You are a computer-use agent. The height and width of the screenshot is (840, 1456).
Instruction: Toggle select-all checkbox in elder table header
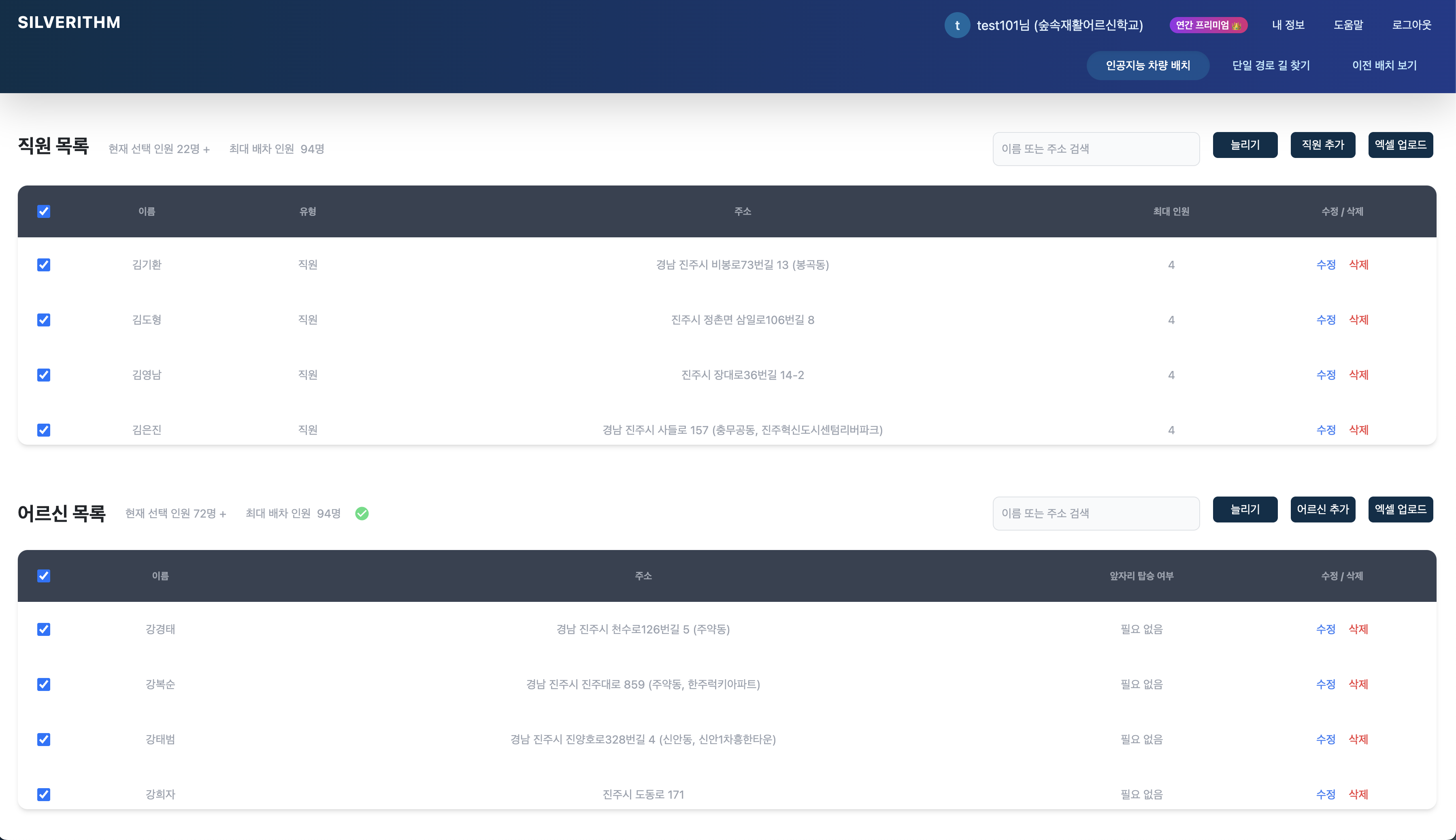(x=44, y=576)
